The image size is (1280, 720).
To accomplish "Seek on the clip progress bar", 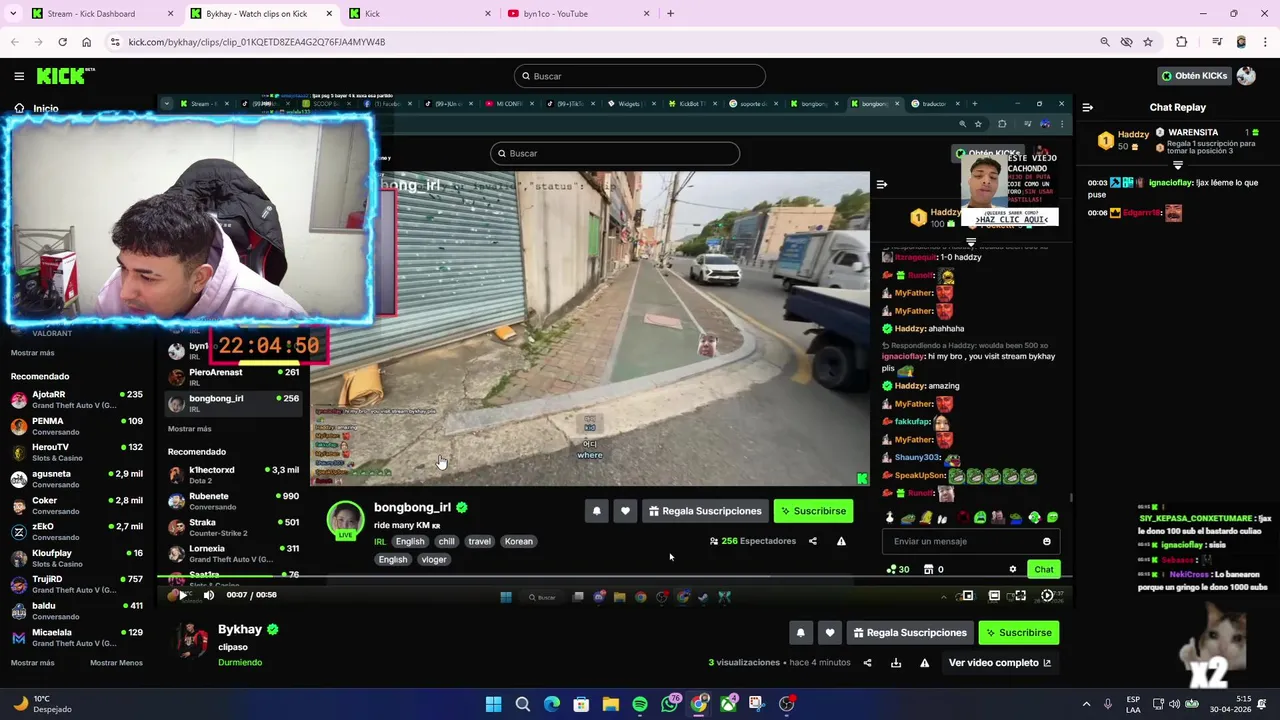I will (615, 577).
